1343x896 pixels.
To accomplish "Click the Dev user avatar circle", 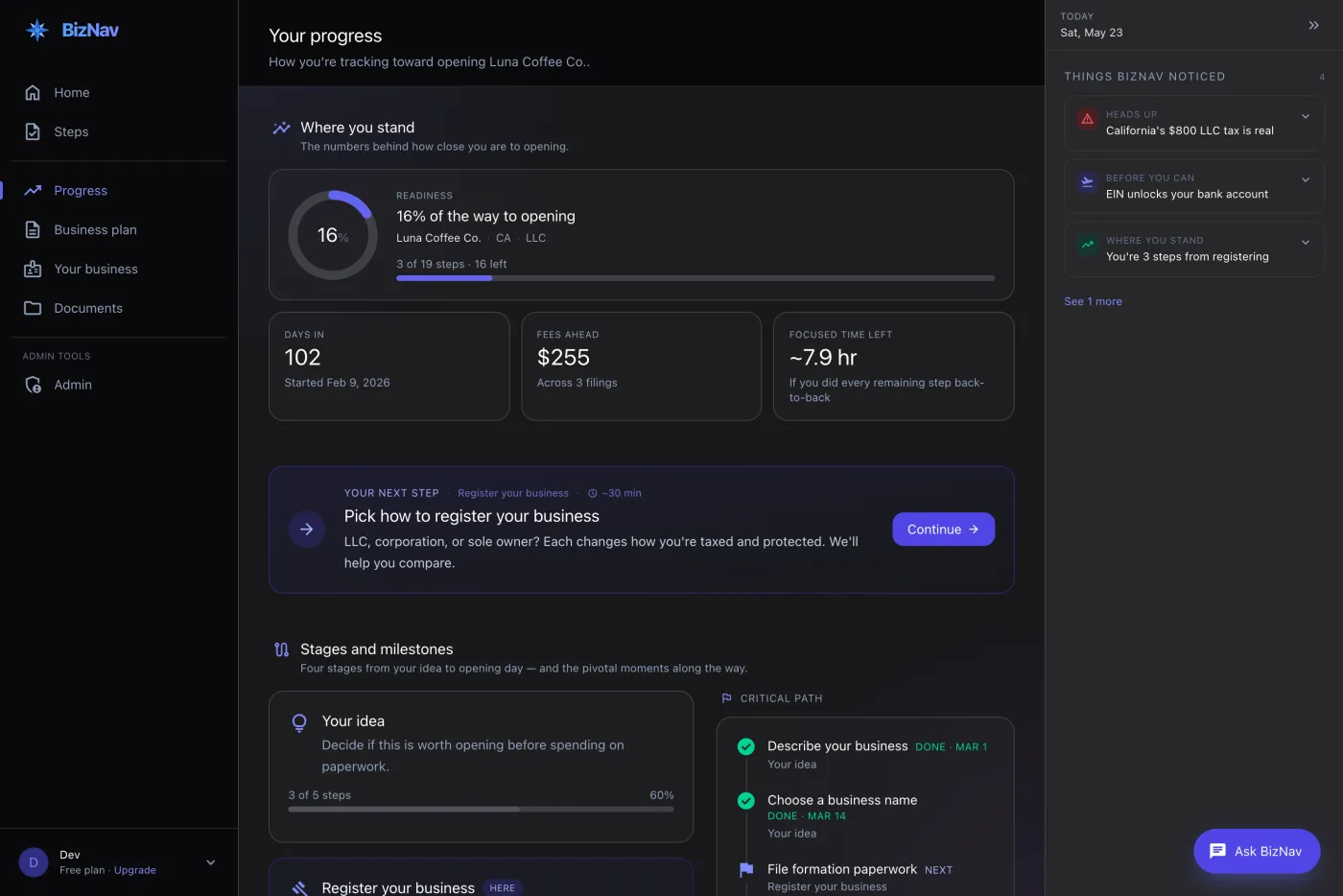I will point(34,862).
